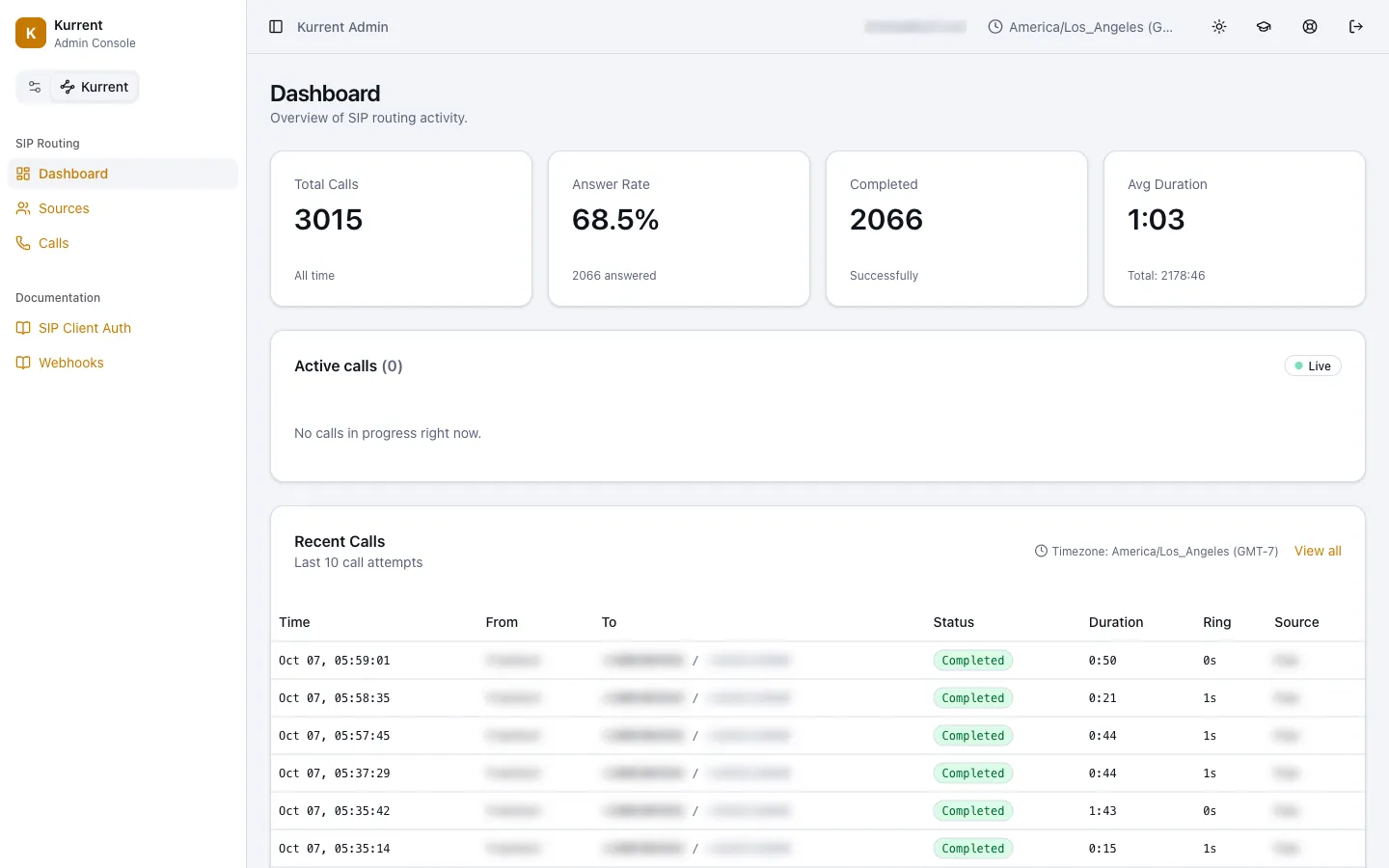Click the 2066 answered caption
Viewport: 1389px width, 868px height.
[x=614, y=276]
